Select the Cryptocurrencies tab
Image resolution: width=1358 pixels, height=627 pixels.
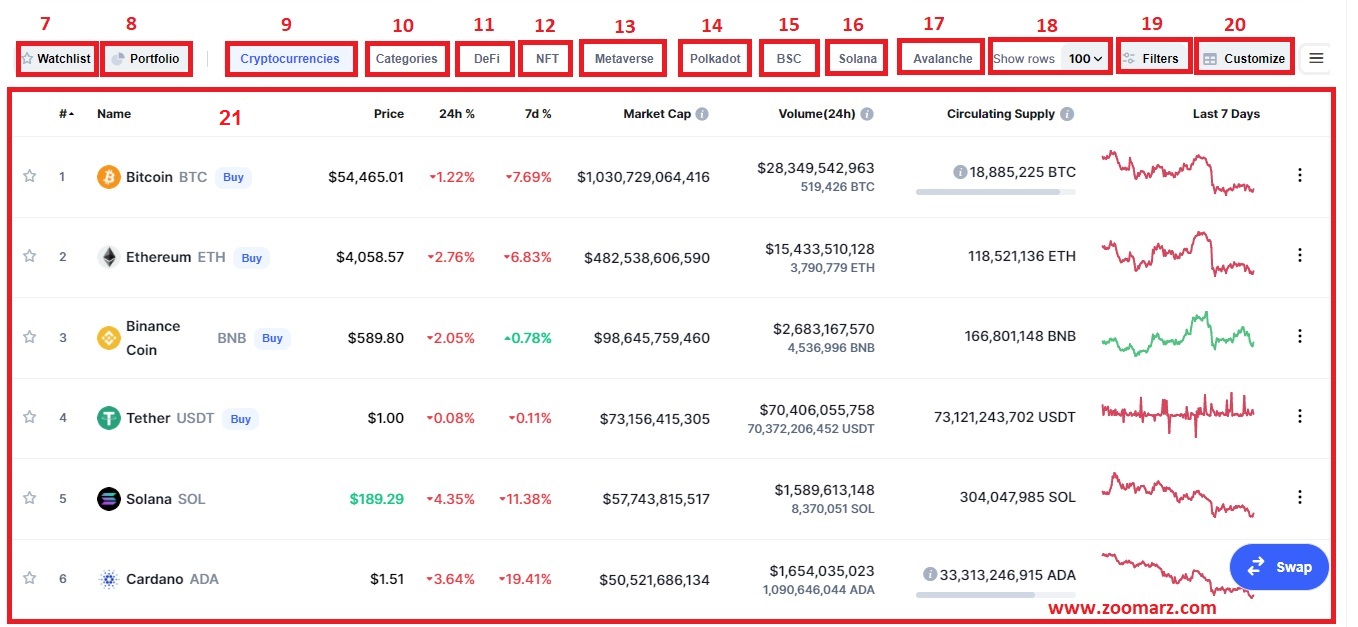(x=290, y=59)
